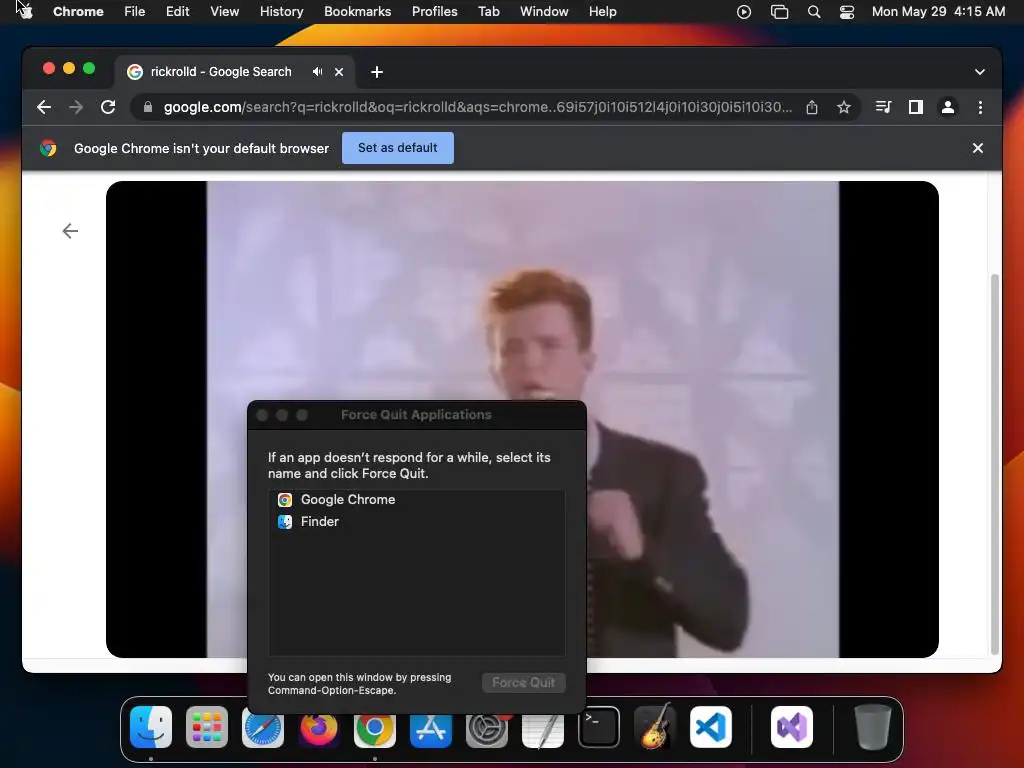
Task: Click the Force Quit button
Action: tap(524, 682)
